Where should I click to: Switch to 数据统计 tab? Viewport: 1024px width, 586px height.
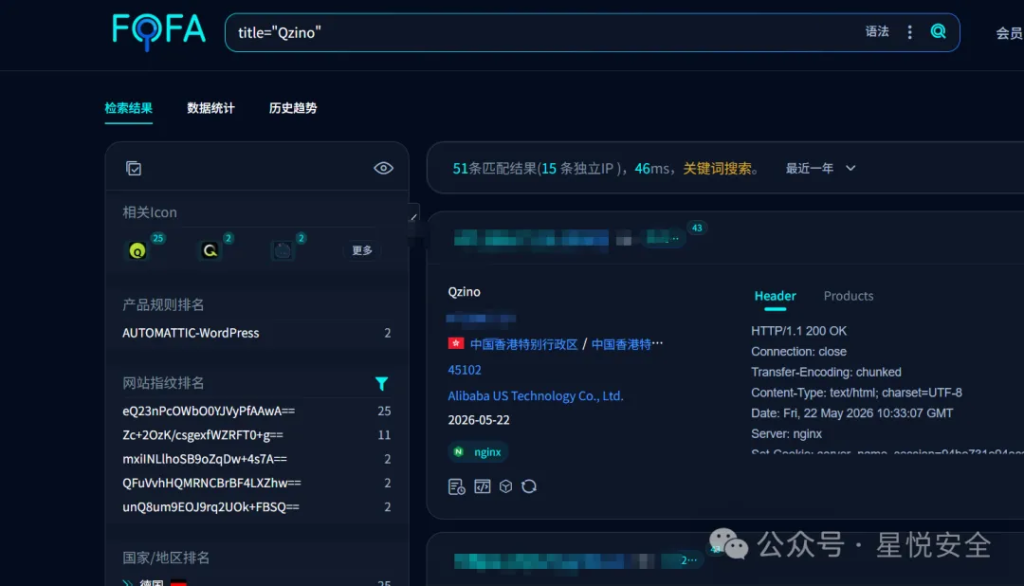tap(210, 108)
